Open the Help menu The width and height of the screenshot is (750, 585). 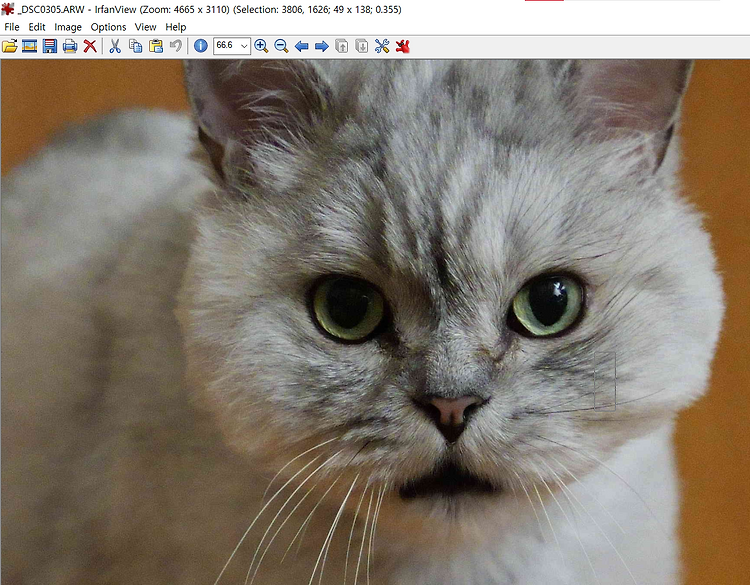pos(176,27)
